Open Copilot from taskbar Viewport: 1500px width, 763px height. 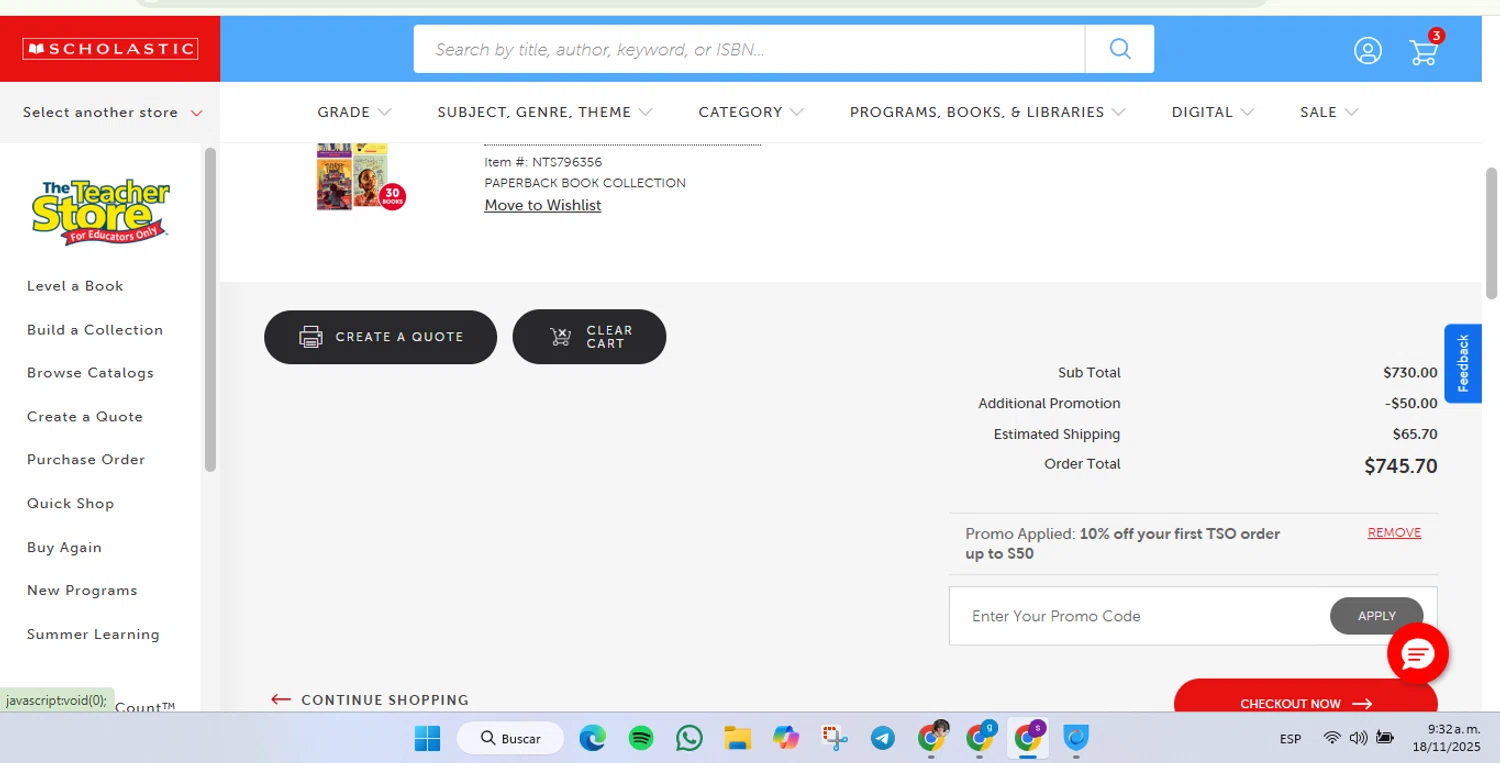(786, 738)
